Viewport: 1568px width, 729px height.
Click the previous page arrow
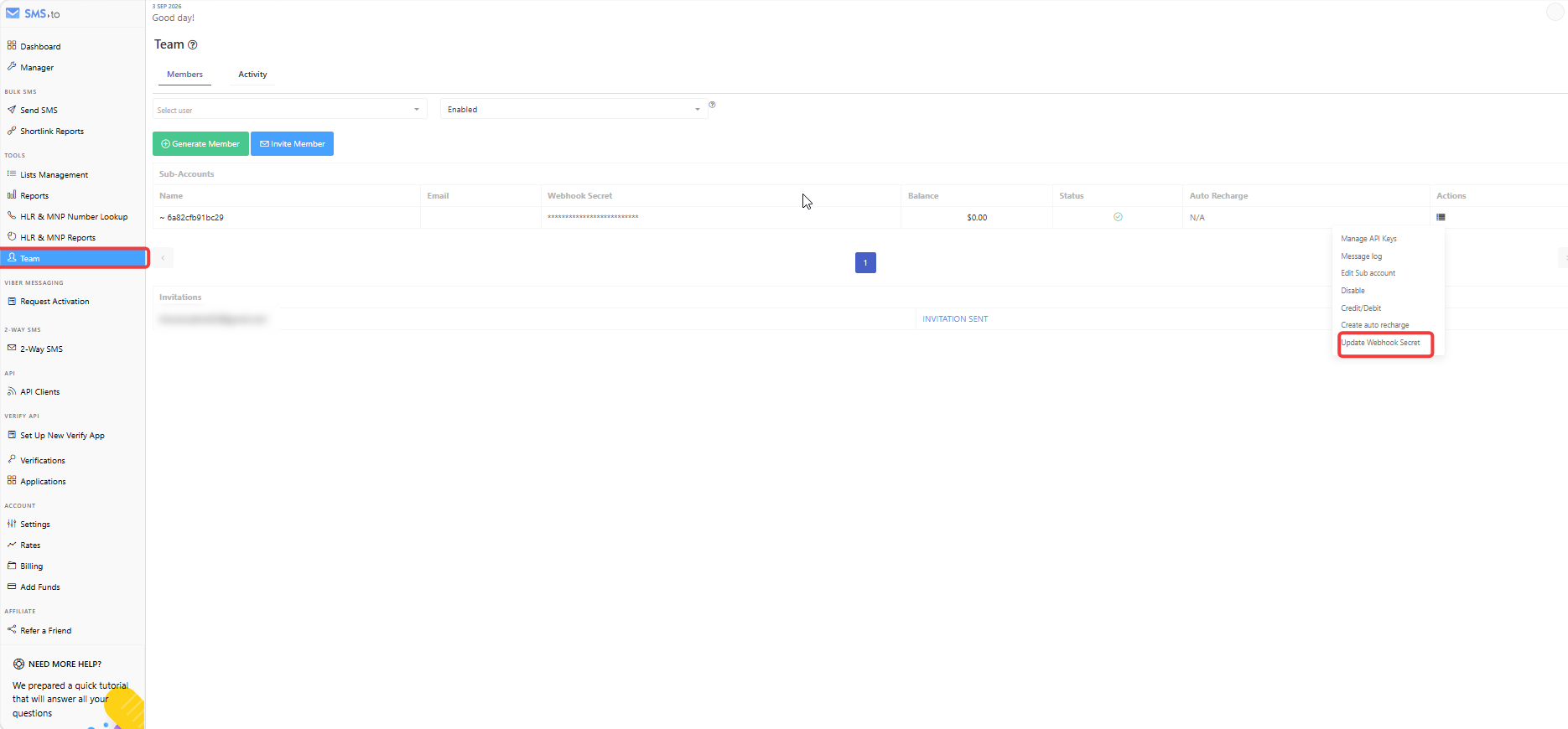click(163, 258)
